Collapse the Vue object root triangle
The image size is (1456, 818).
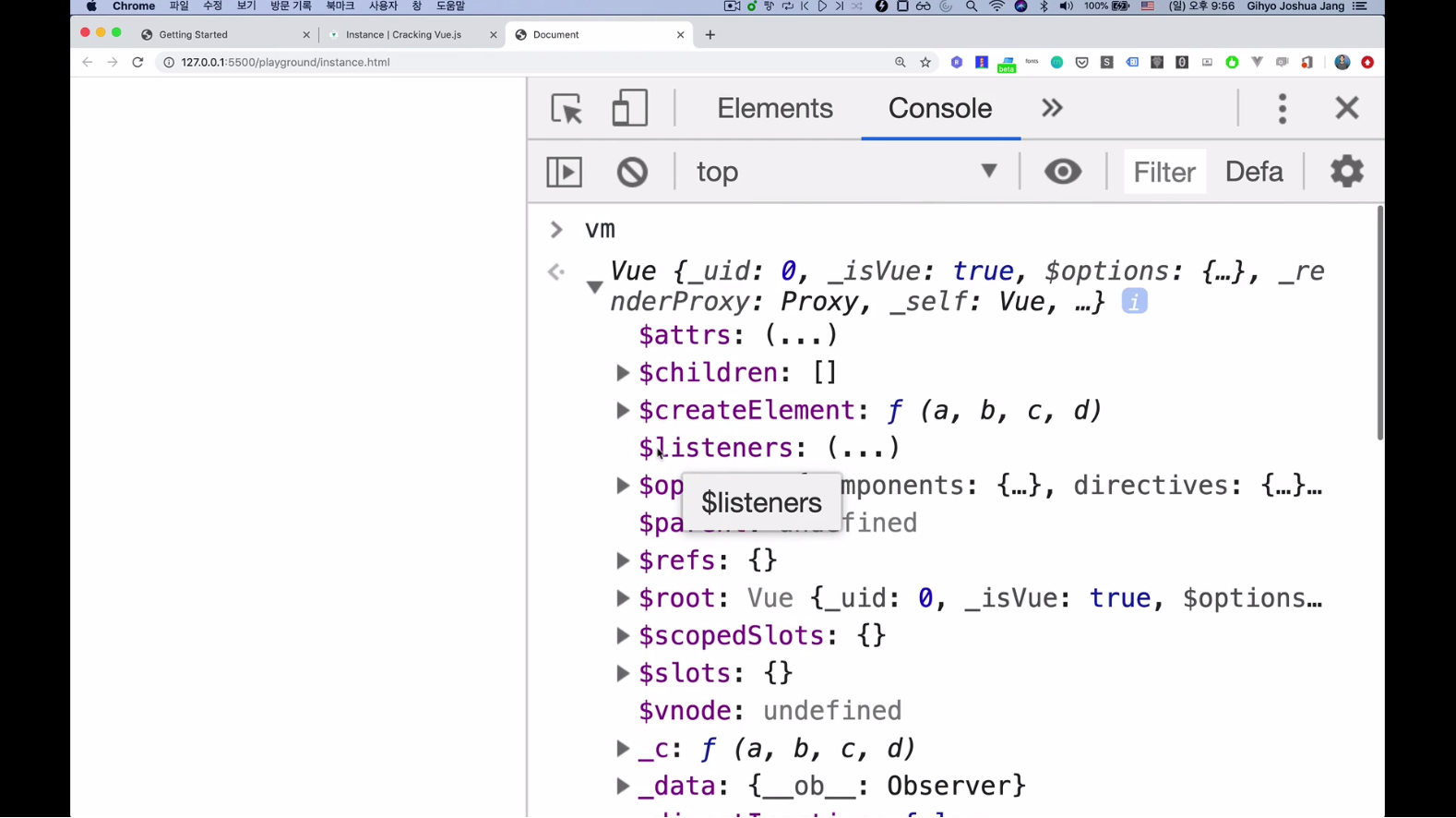click(595, 287)
